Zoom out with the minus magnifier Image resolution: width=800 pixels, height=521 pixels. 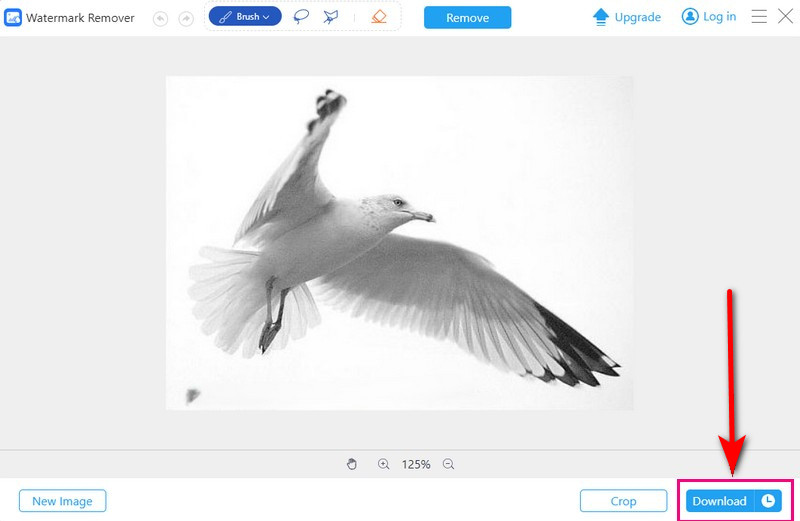point(448,464)
